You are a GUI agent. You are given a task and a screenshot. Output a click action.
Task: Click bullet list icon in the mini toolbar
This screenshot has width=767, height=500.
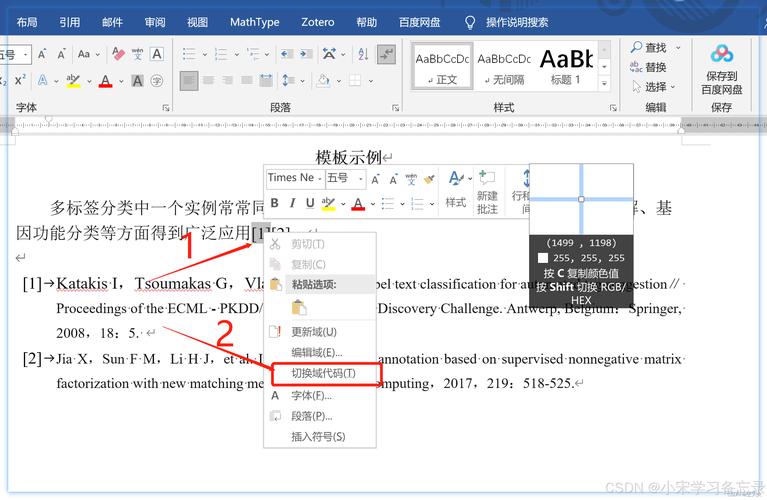(x=387, y=203)
